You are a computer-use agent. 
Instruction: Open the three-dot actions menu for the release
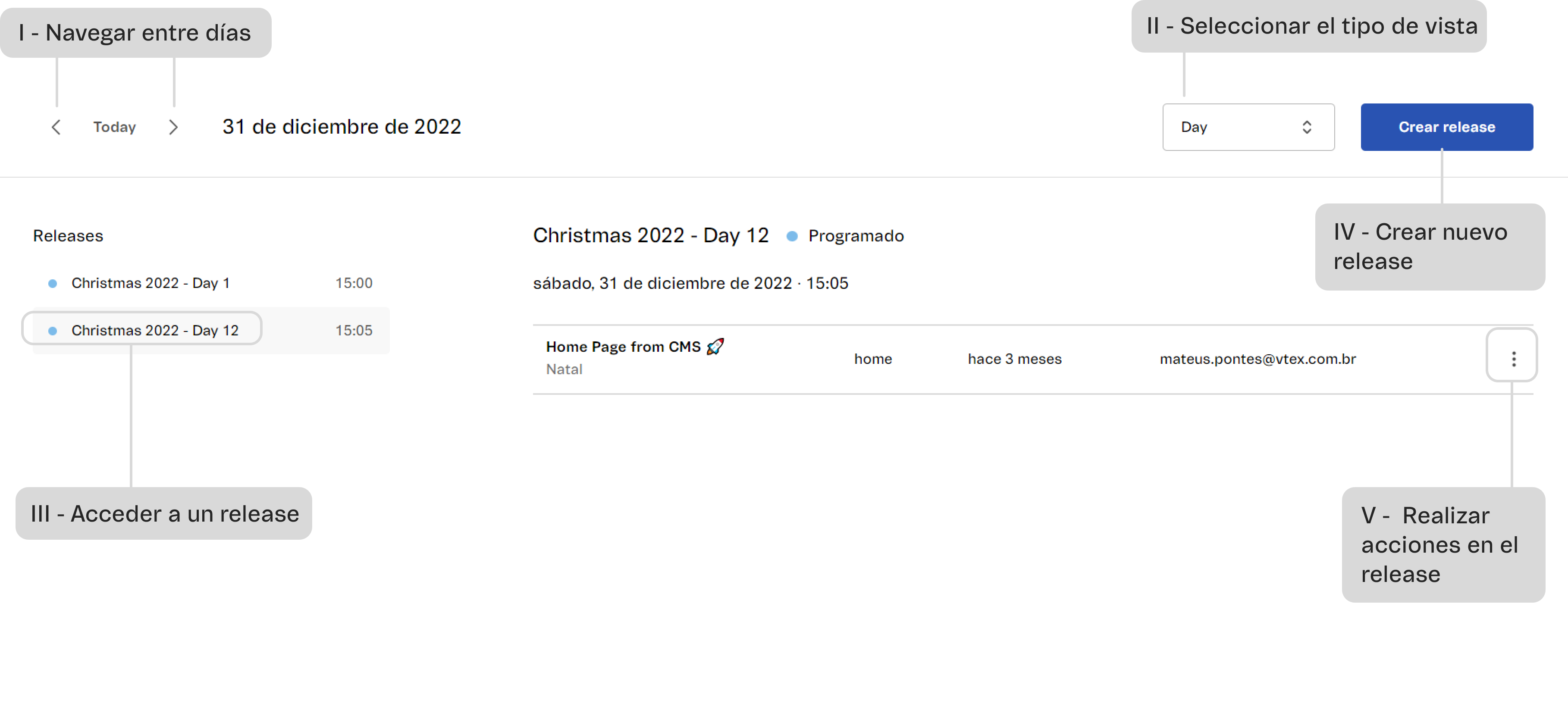click(x=1513, y=359)
